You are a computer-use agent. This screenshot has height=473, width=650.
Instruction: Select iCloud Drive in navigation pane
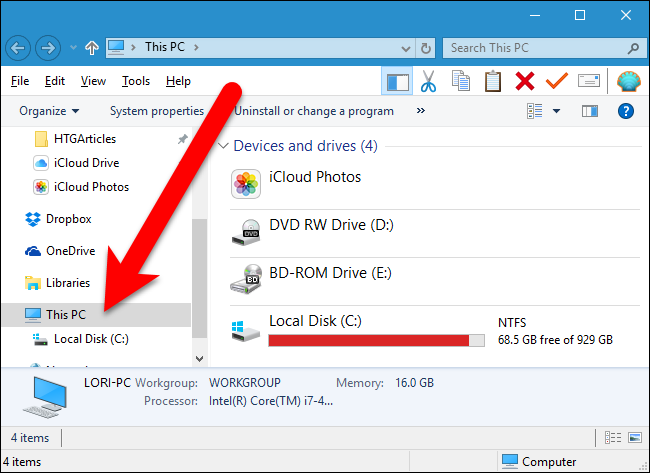[x=86, y=163]
